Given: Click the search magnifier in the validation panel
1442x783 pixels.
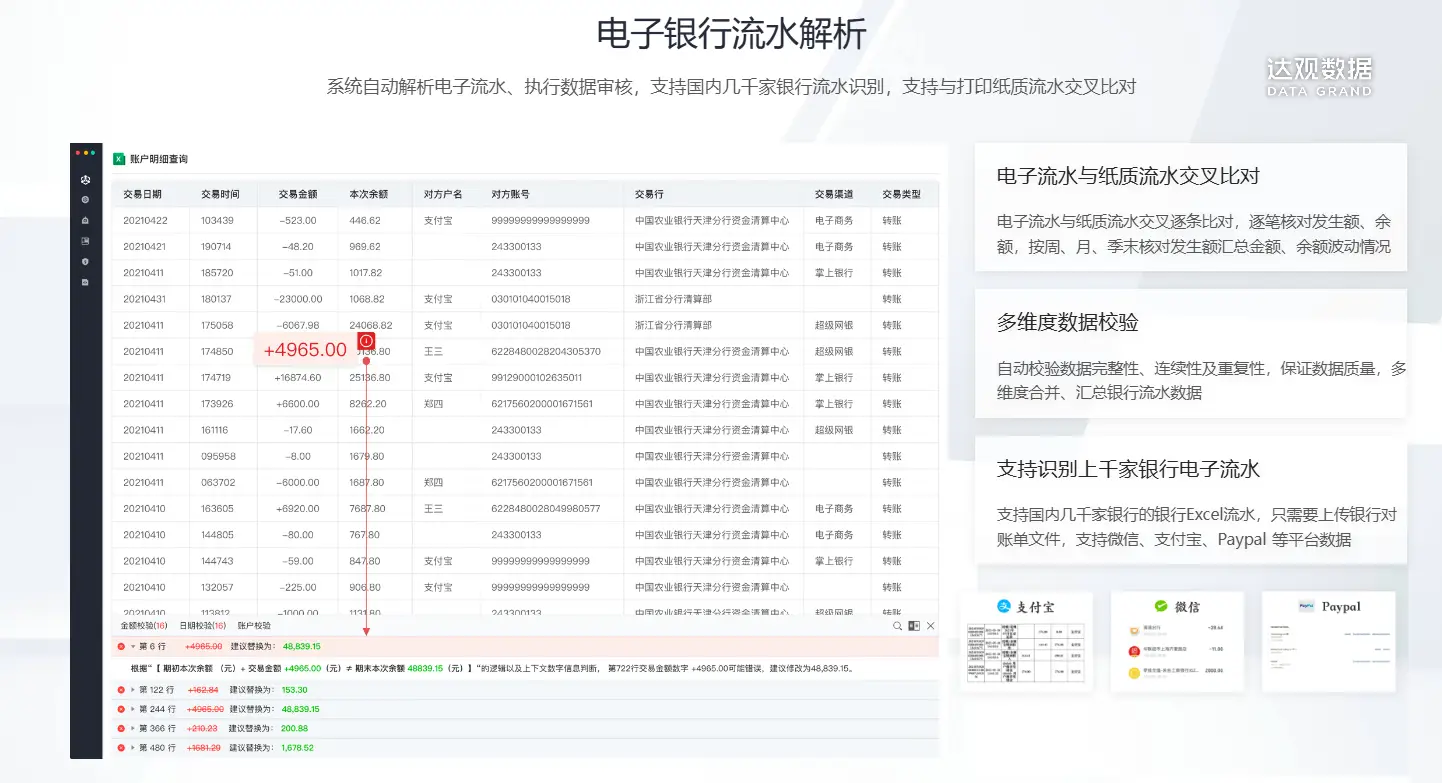Looking at the screenshot, I should (897, 626).
